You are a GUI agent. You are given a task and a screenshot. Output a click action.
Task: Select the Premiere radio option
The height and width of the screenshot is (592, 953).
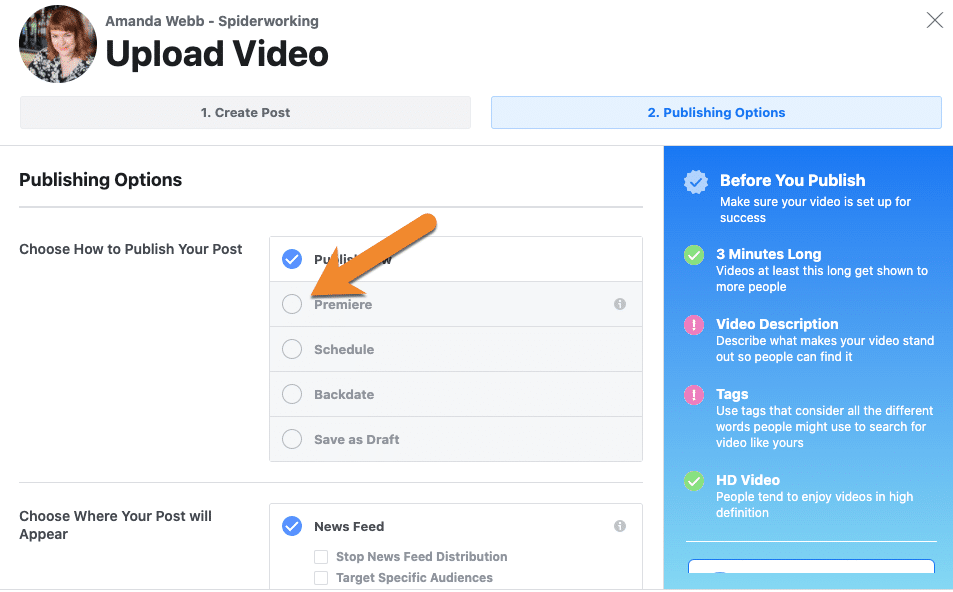point(292,304)
